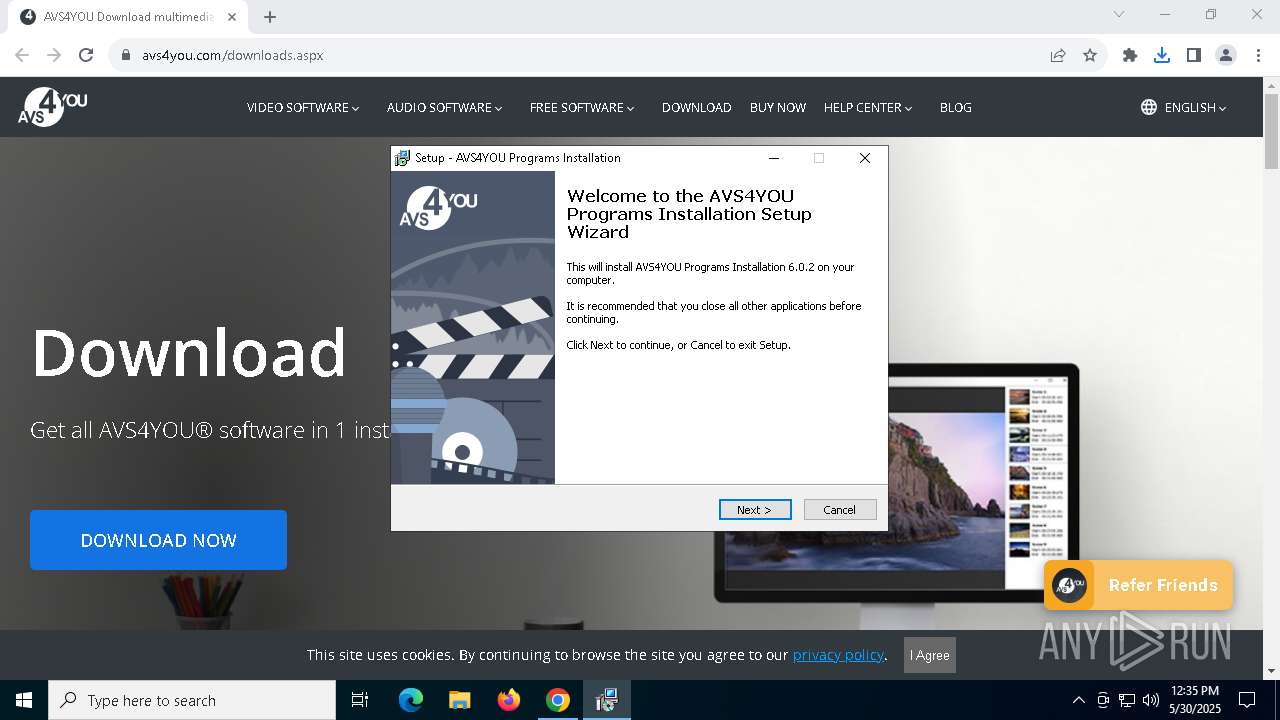Click the Chrome tab search chevron
Screen dimensions: 1280x720
[1119, 14]
